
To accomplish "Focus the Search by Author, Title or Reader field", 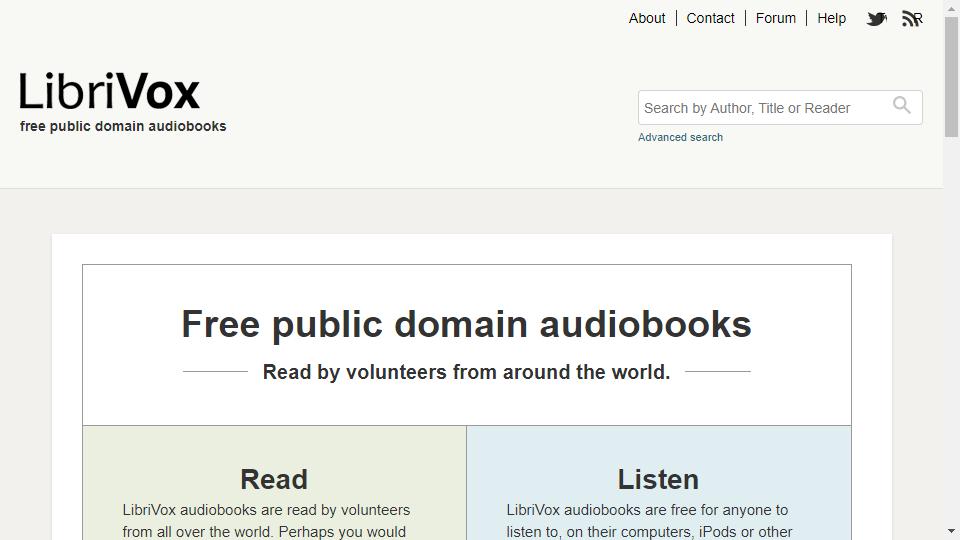I will 780,108.
